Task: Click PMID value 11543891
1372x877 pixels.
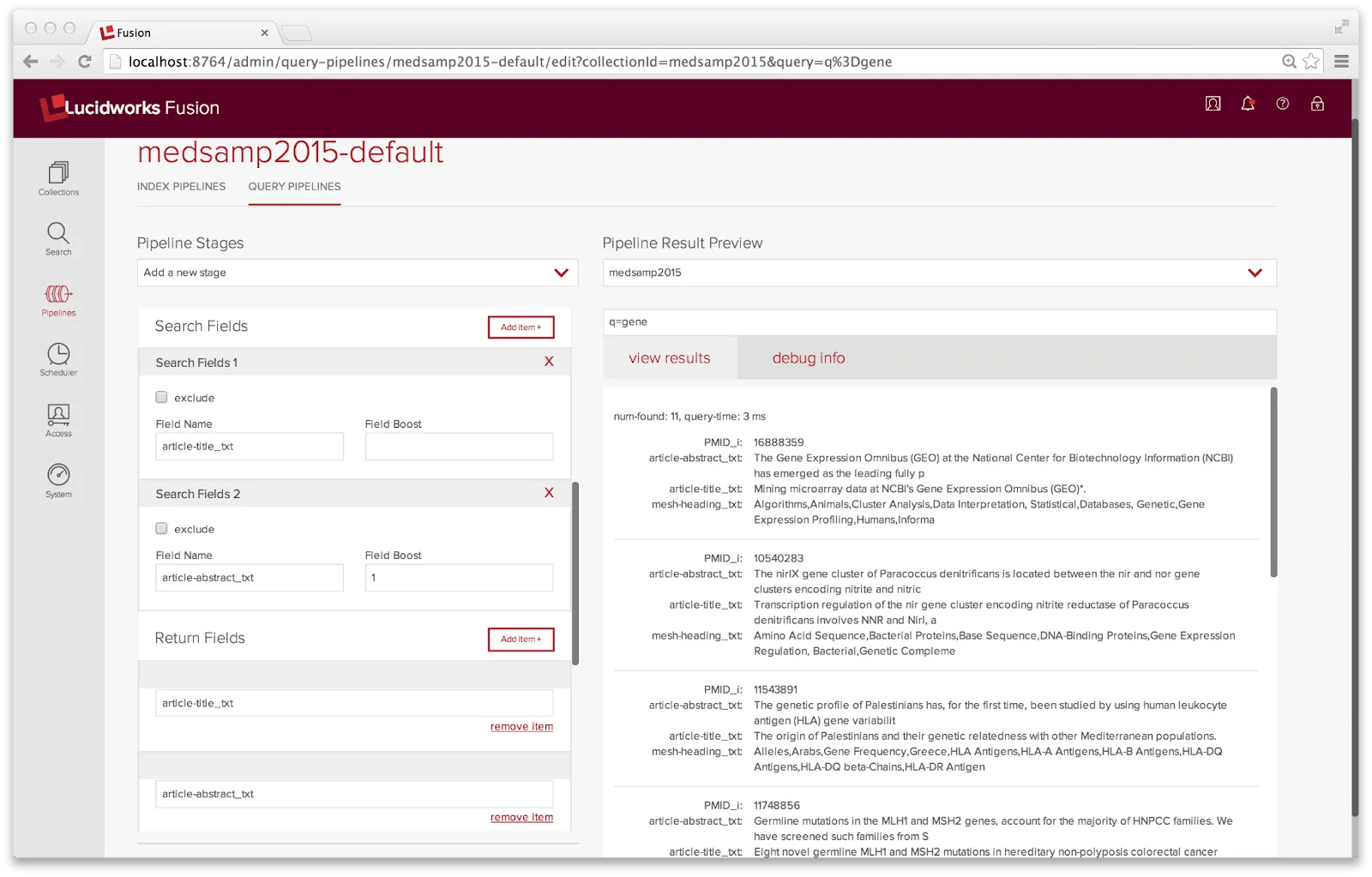Action: (x=775, y=689)
